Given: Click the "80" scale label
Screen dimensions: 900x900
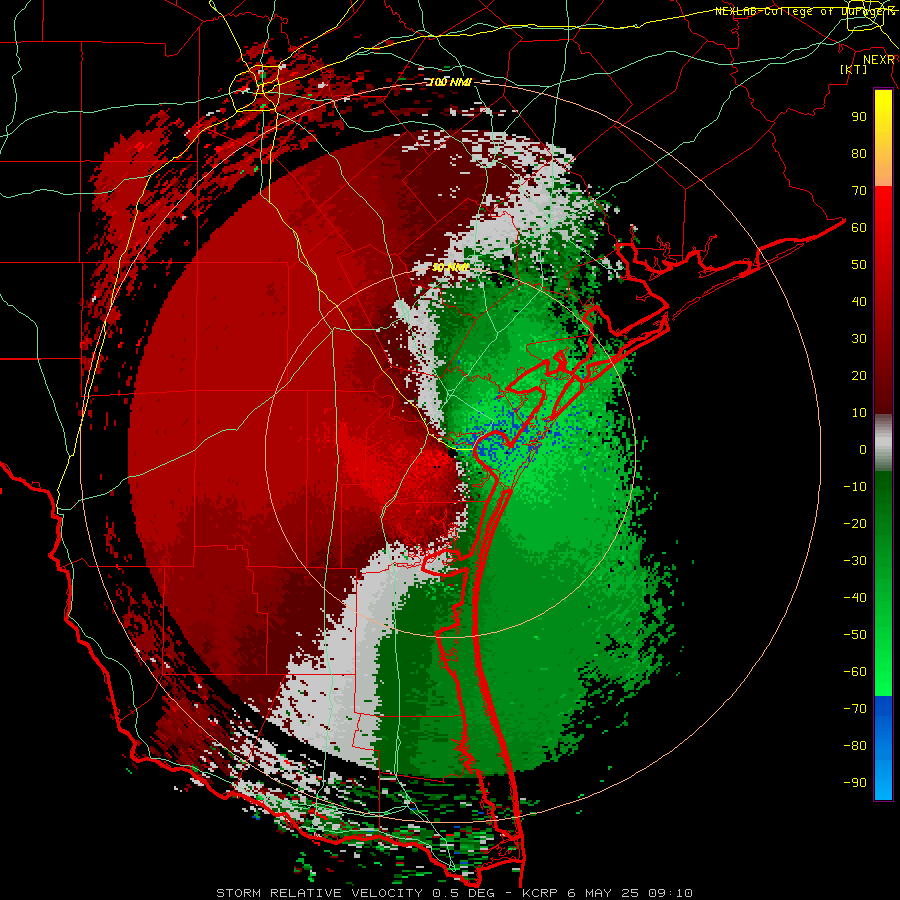Looking at the screenshot, I should 859,153.
